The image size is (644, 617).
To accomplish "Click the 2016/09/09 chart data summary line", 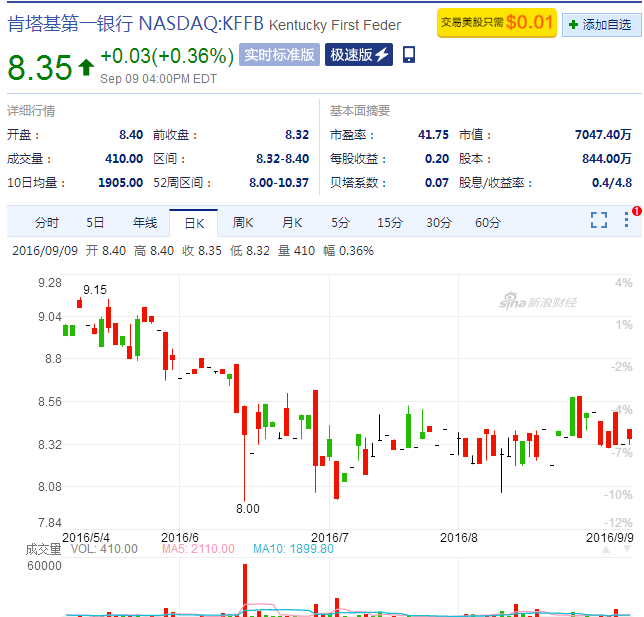I will 193,251.
